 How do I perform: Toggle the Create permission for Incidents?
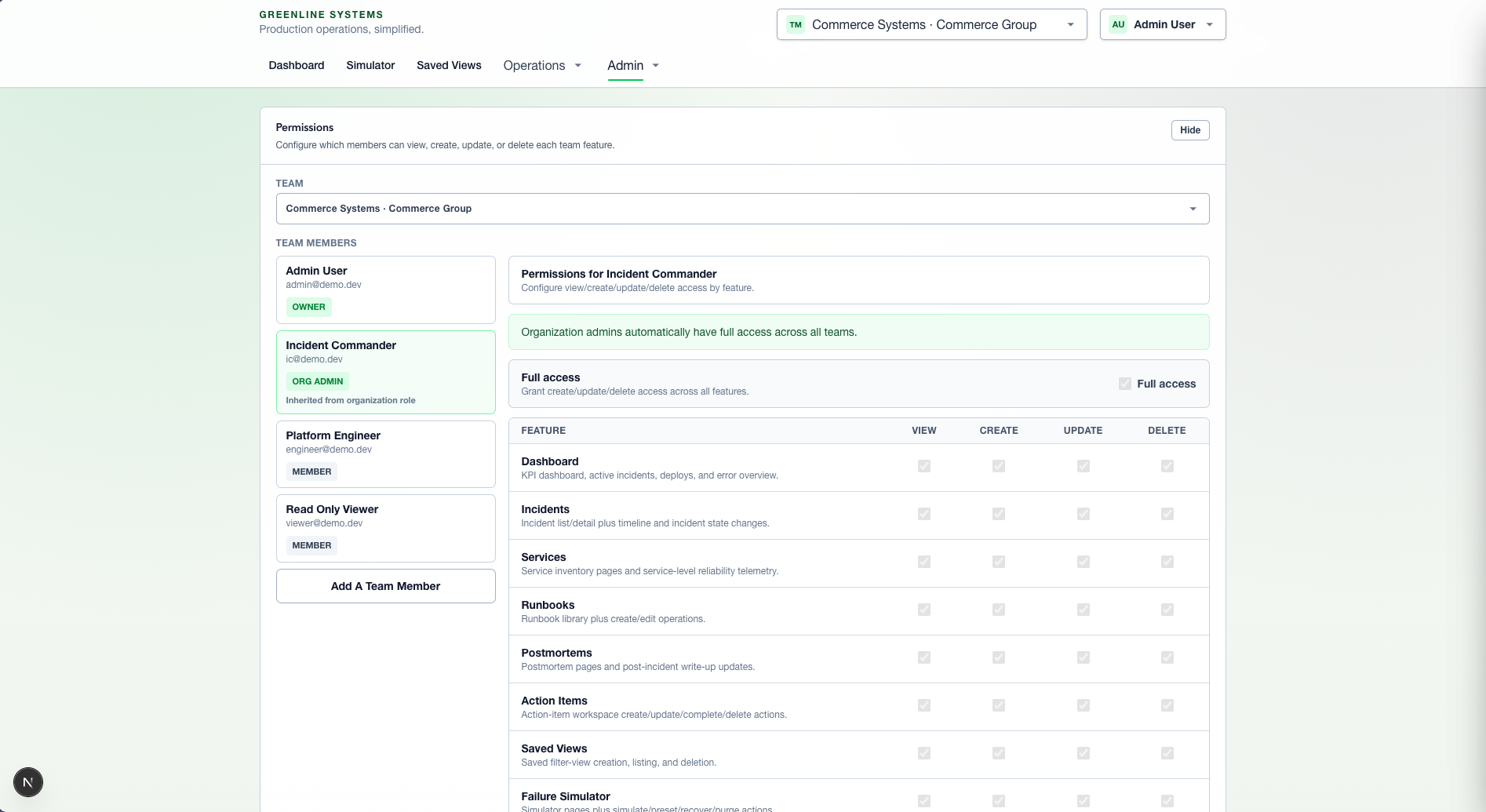(x=998, y=514)
